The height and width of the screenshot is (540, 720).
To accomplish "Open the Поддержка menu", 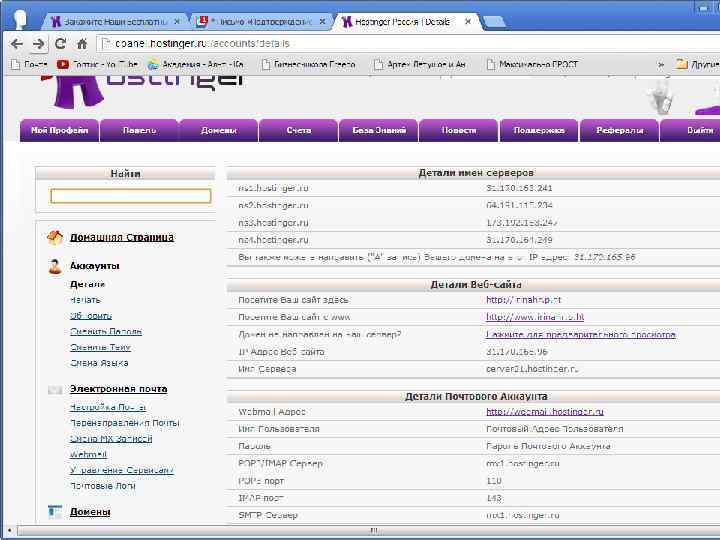I will pos(539,130).
